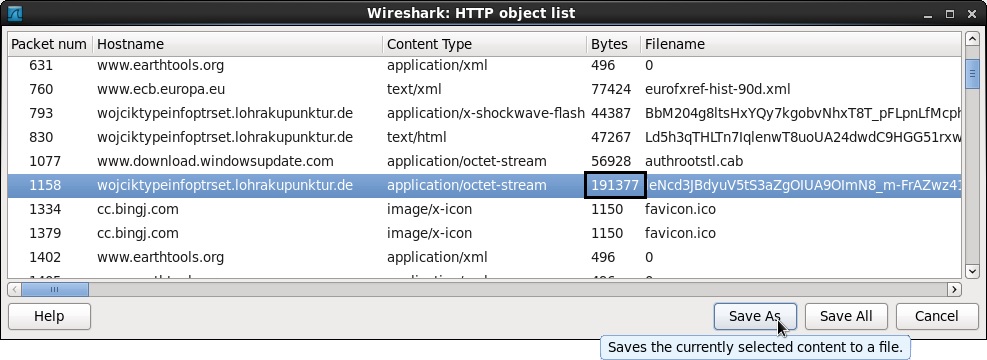This screenshot has width=987, height=360.
Task: Click 191377 bytes cell
Action: click(x=615, y=185)
